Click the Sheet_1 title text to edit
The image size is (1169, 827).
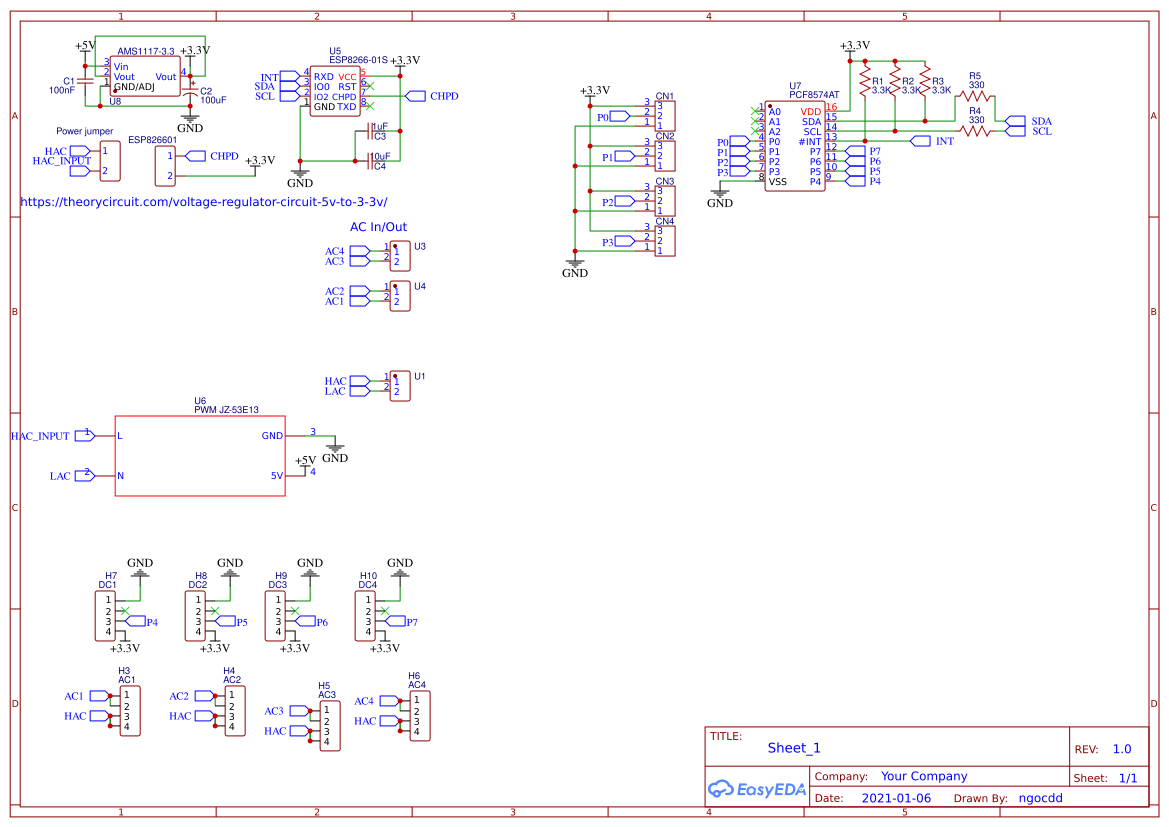click(x=793, y=748)
